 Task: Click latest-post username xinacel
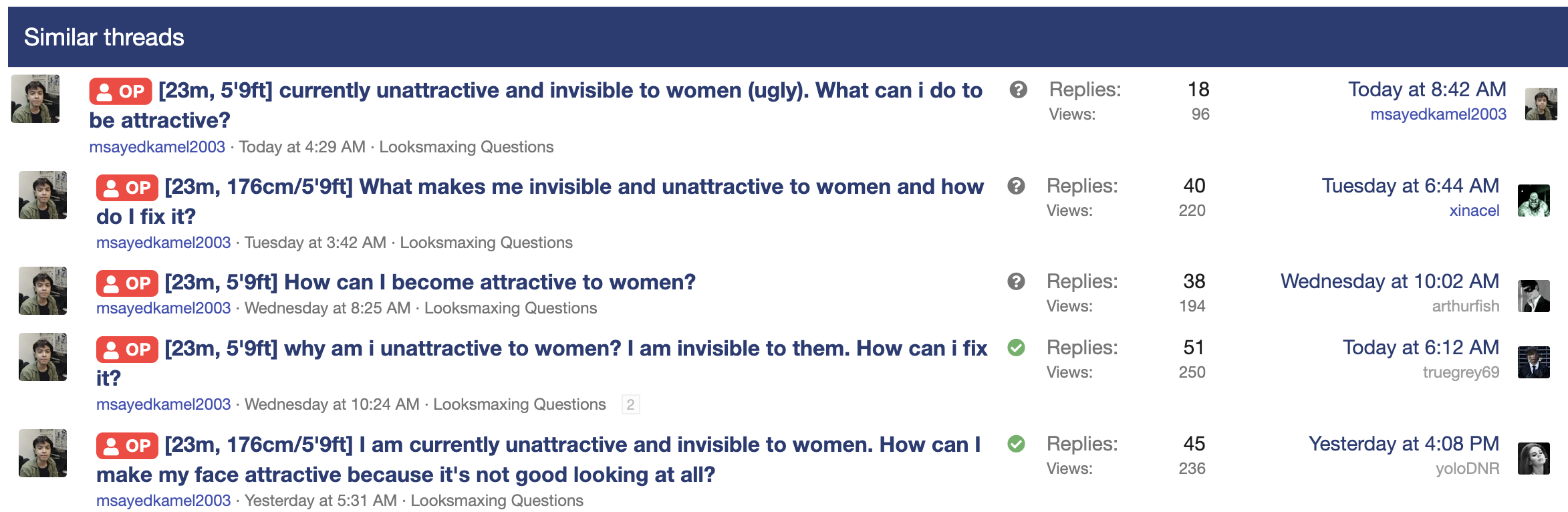[1474, 211]
